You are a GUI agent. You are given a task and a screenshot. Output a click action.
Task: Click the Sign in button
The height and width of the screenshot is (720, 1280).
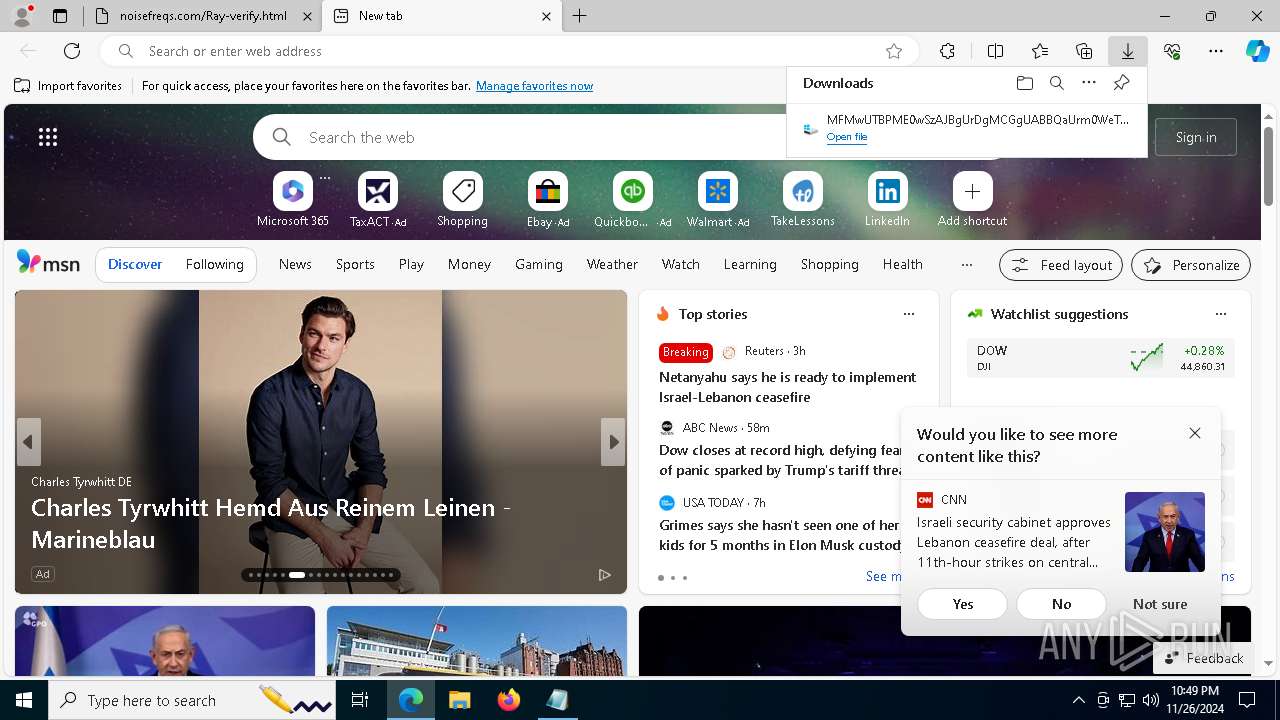click(1196, 137)
